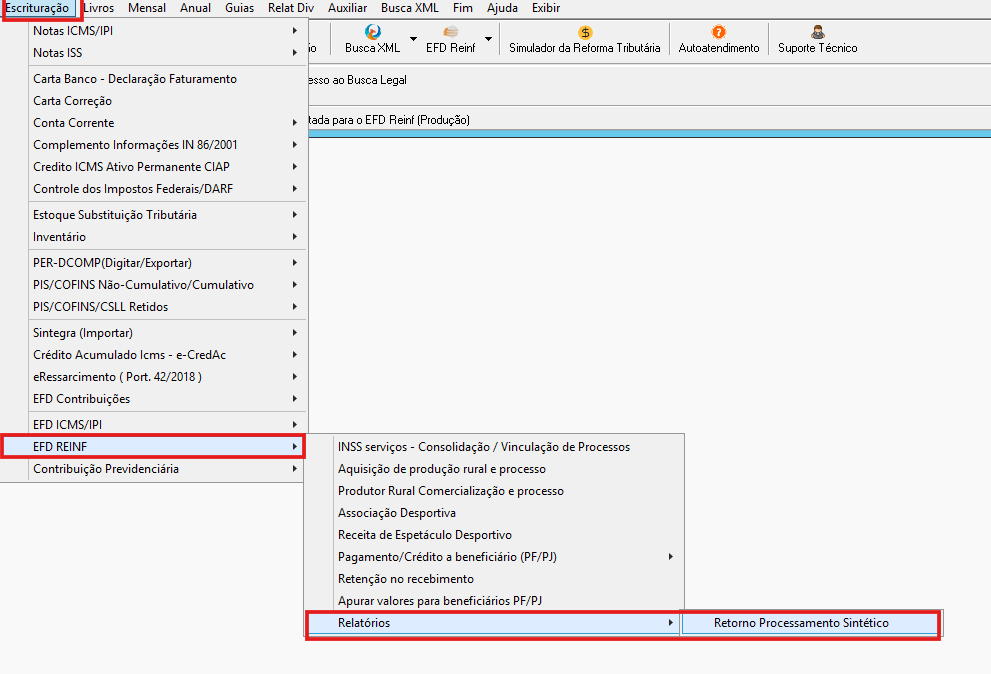The height and width of the screenshot is (674, 991).
Task: Expand the EFD Reinf toolbar dropdown arrow
Action: [x=489, y=39]
